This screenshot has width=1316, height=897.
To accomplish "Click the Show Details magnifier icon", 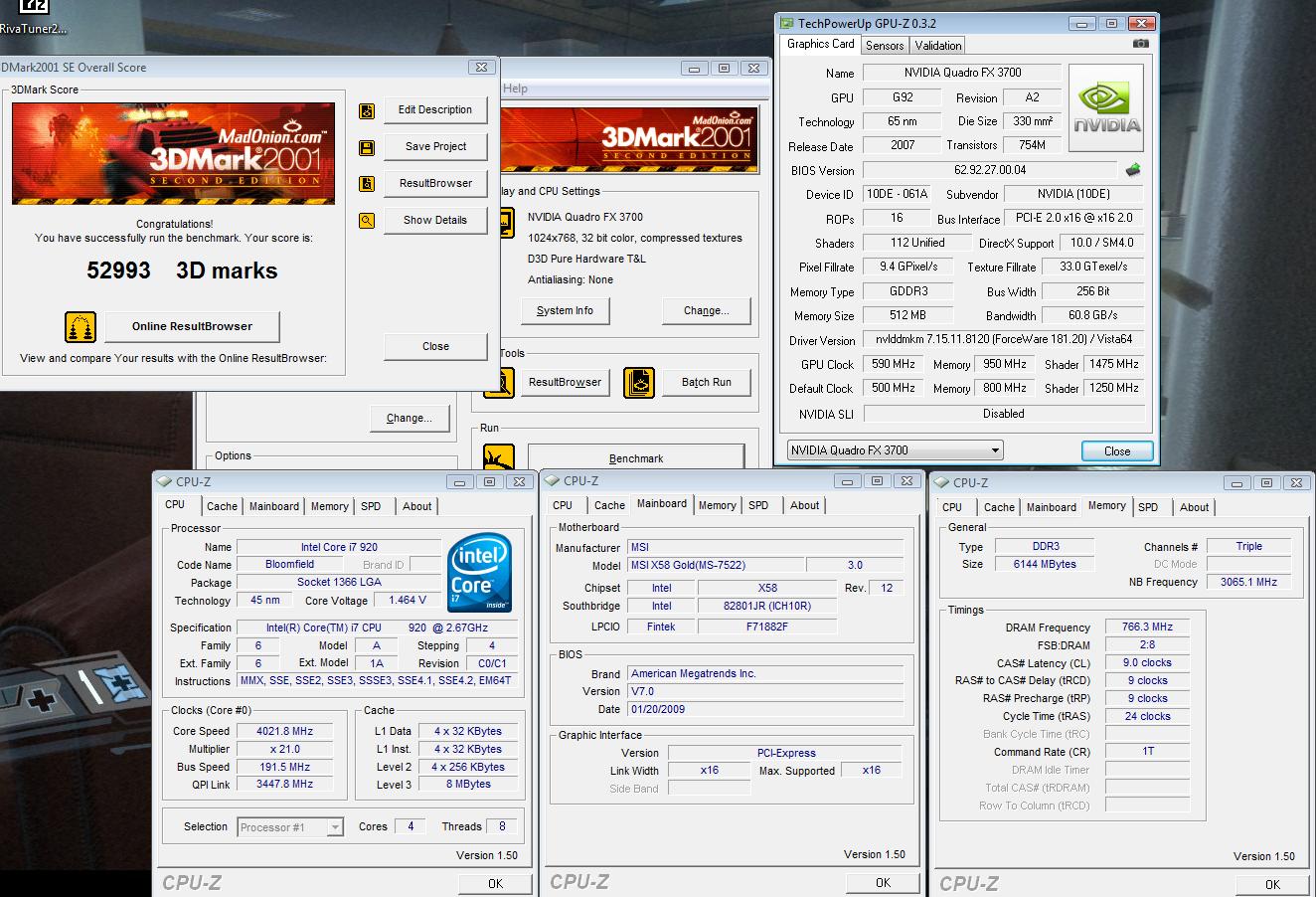I will coord(367,221).
